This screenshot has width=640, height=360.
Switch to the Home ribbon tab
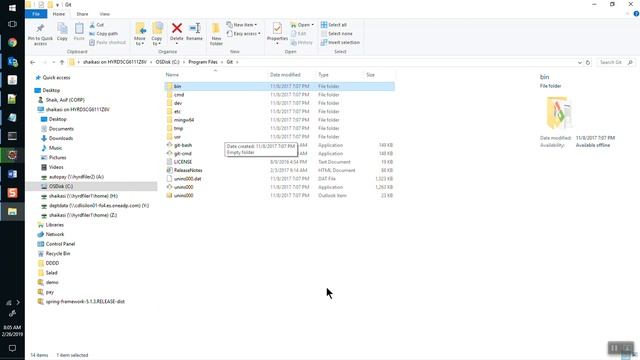tap(59, 14)
